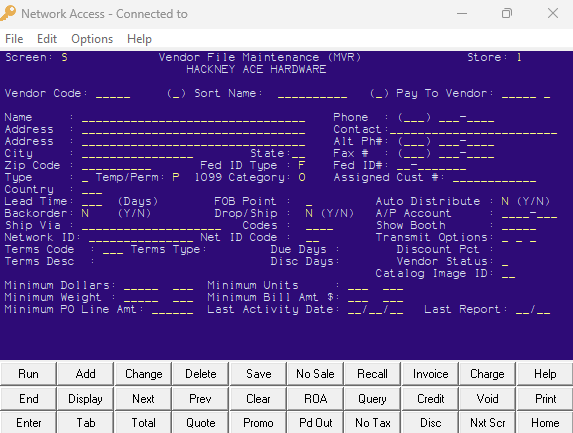573x433 pixels.
Task: Click the Query button
Action: point(372,399)
